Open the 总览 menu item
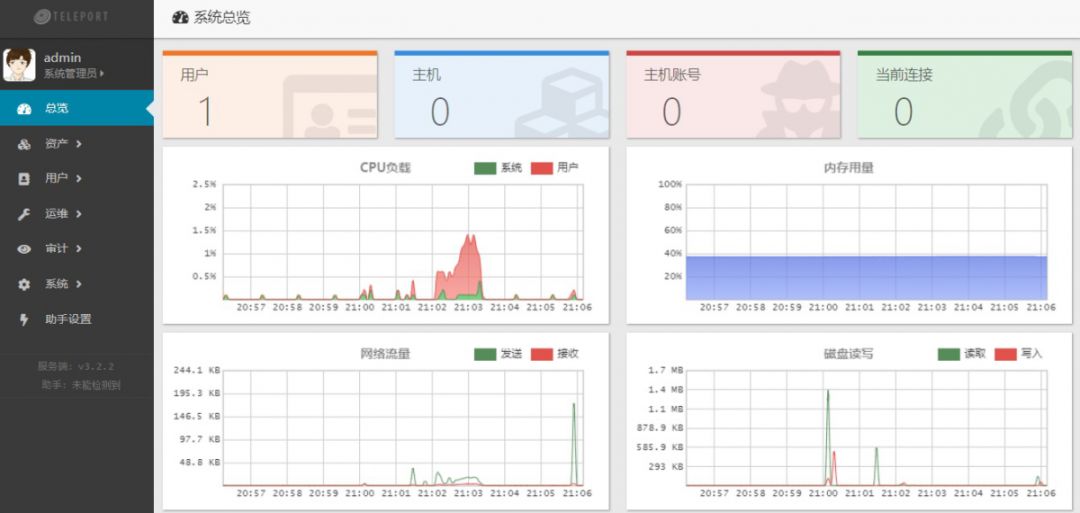 (76, 108)
